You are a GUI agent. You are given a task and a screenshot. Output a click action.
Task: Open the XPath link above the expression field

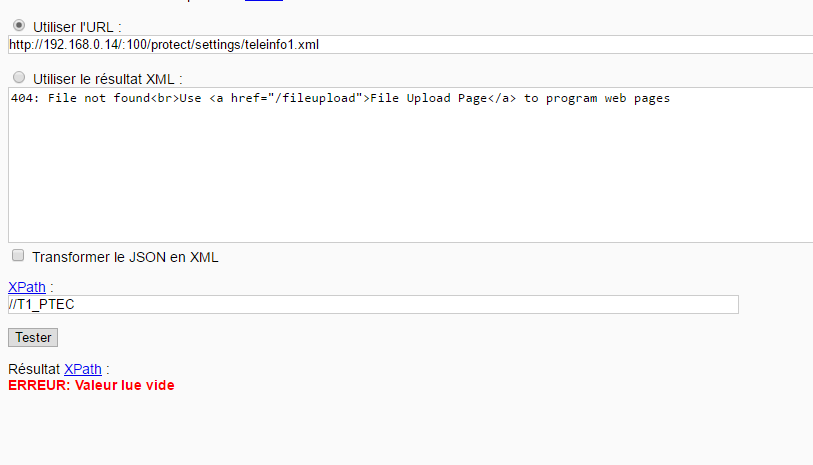point(27,287)
